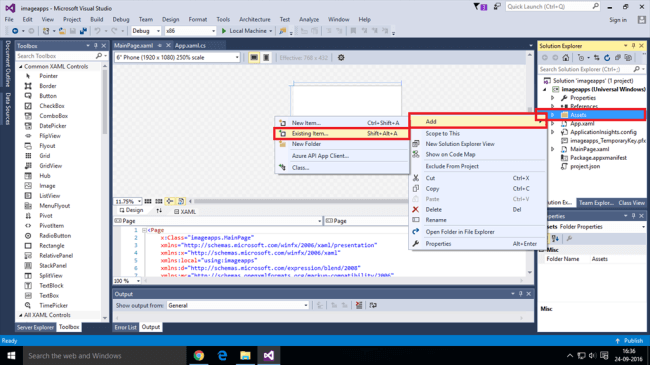This screenshot has width=650, height=365.
Task: Open Google Chrome from the taskbar
Action: tap(199, 355)
